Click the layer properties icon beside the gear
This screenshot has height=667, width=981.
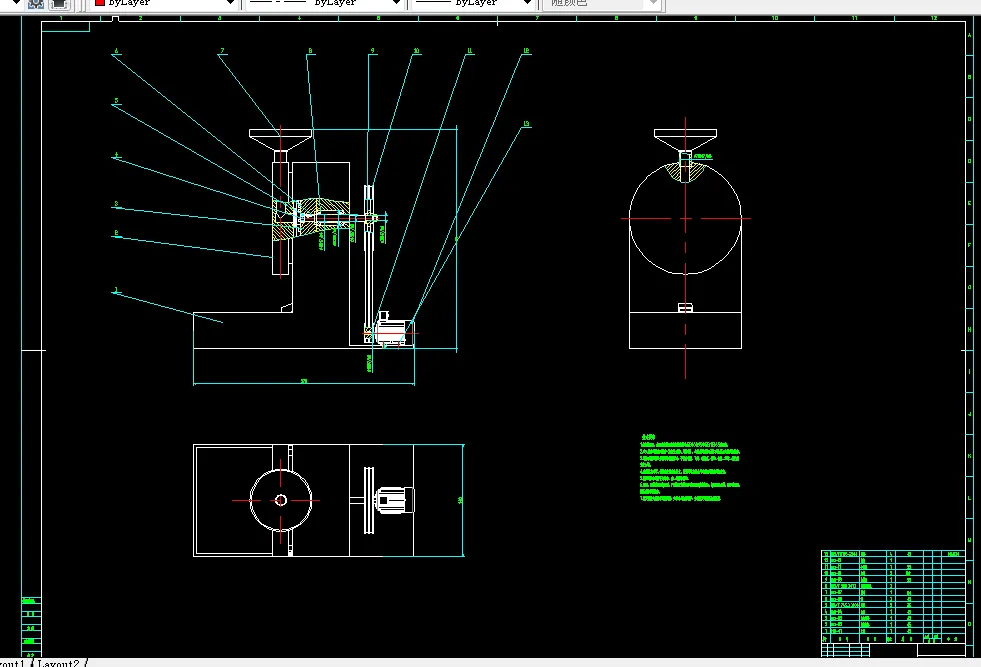(59, 4)
